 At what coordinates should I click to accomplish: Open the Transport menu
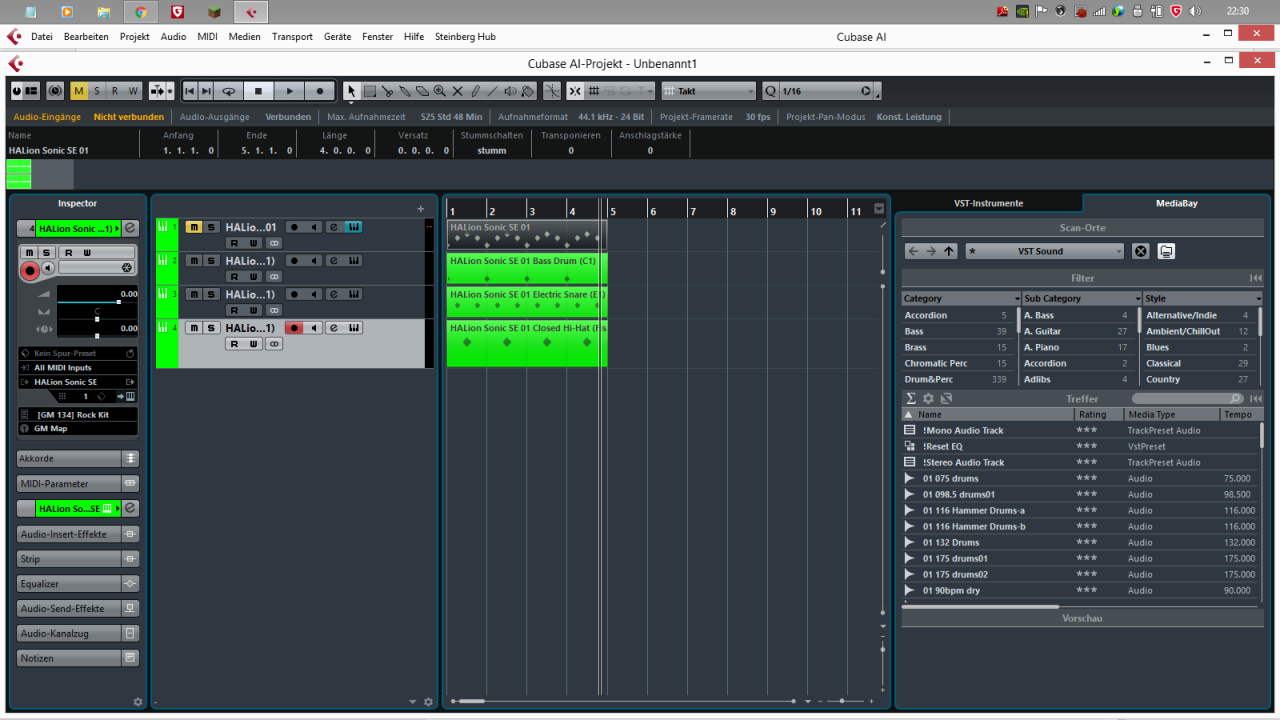click(x=292, y=37)
